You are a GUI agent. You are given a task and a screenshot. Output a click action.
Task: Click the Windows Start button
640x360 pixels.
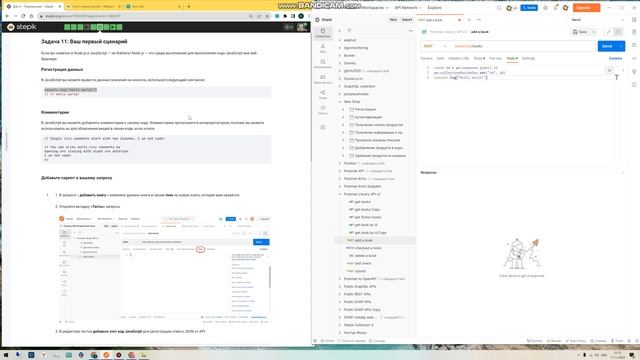click(x=6, y=355)
